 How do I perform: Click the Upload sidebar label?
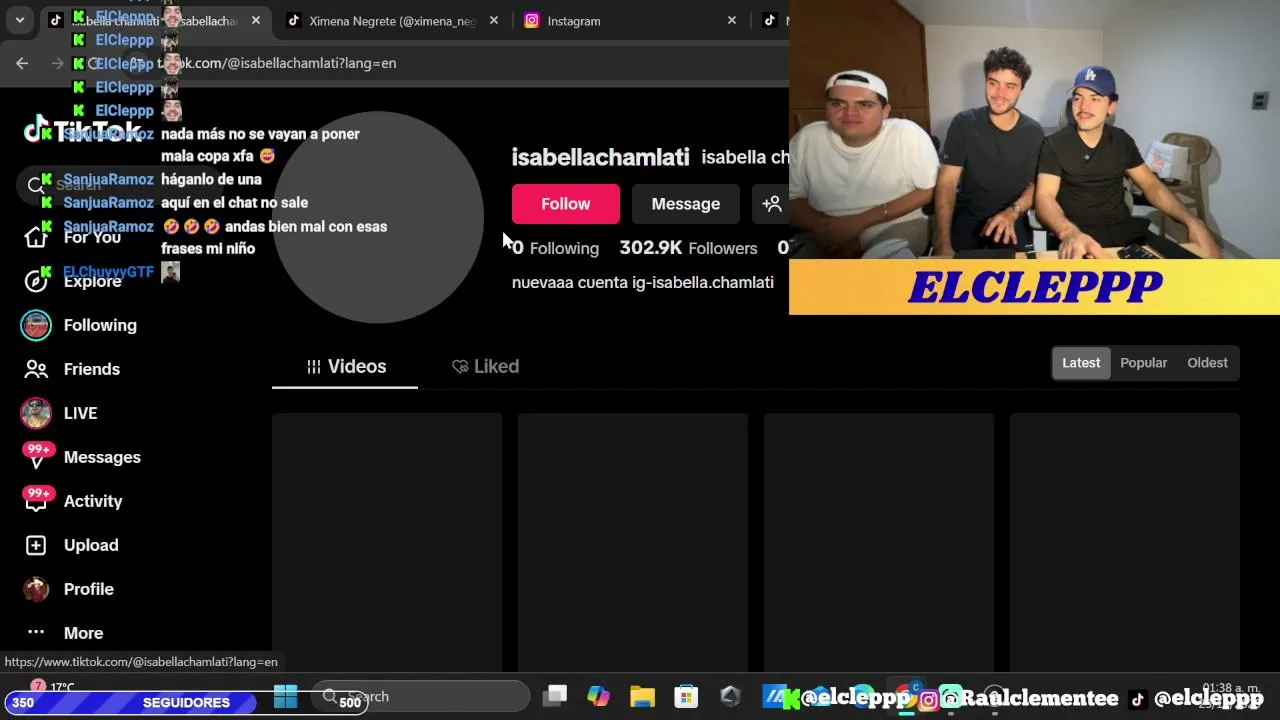(91, 545)
